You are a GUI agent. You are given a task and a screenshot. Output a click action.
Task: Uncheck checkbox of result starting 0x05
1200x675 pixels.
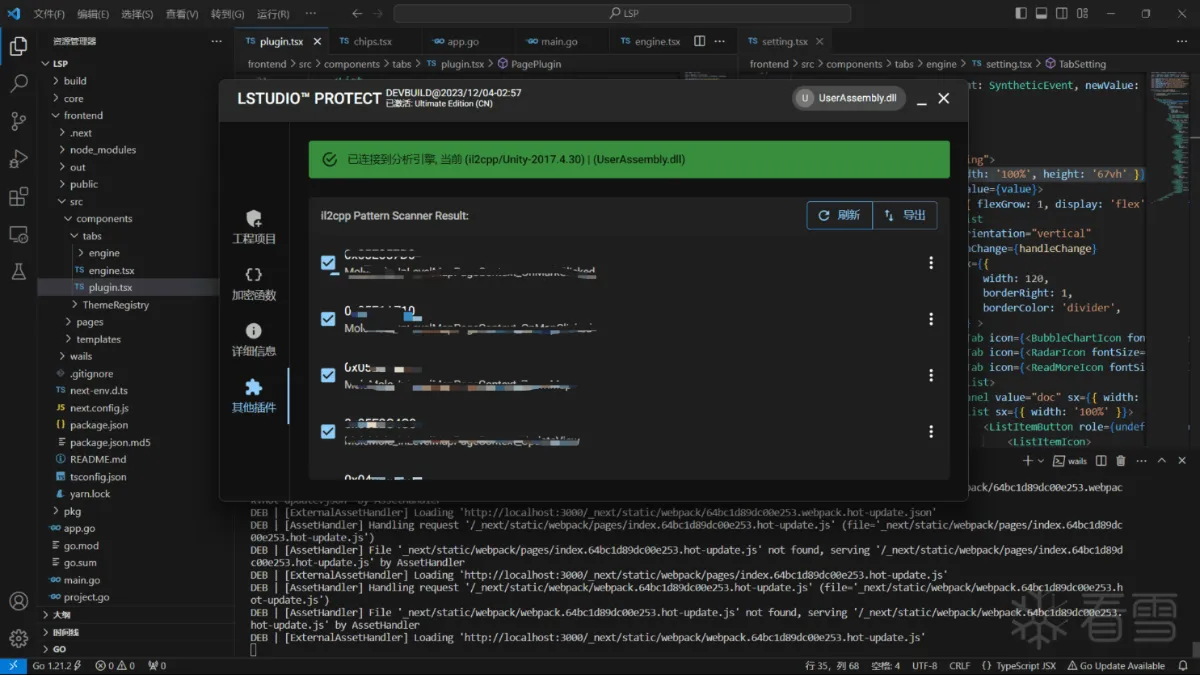click(328, 375)
